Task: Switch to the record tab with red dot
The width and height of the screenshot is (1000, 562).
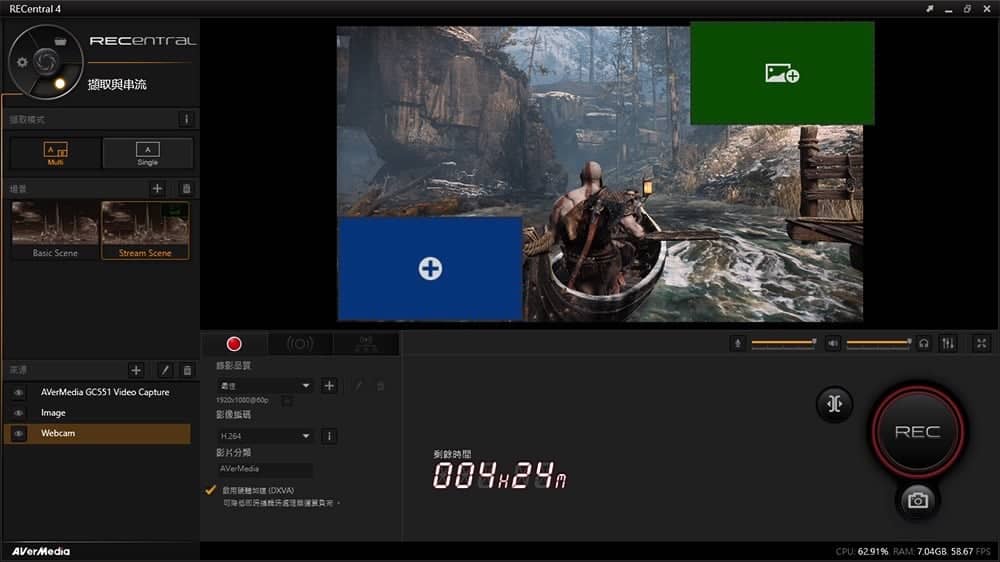Action: 234,344
